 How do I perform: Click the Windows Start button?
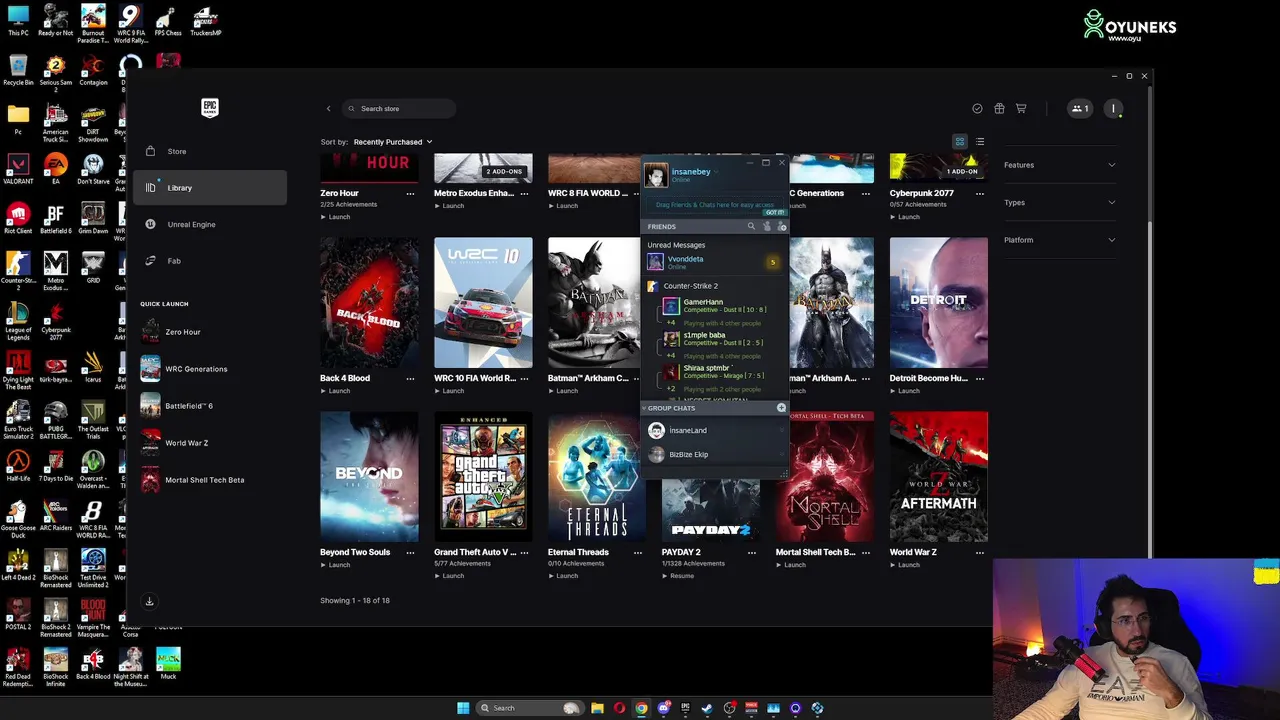click(x=463, y=708)
